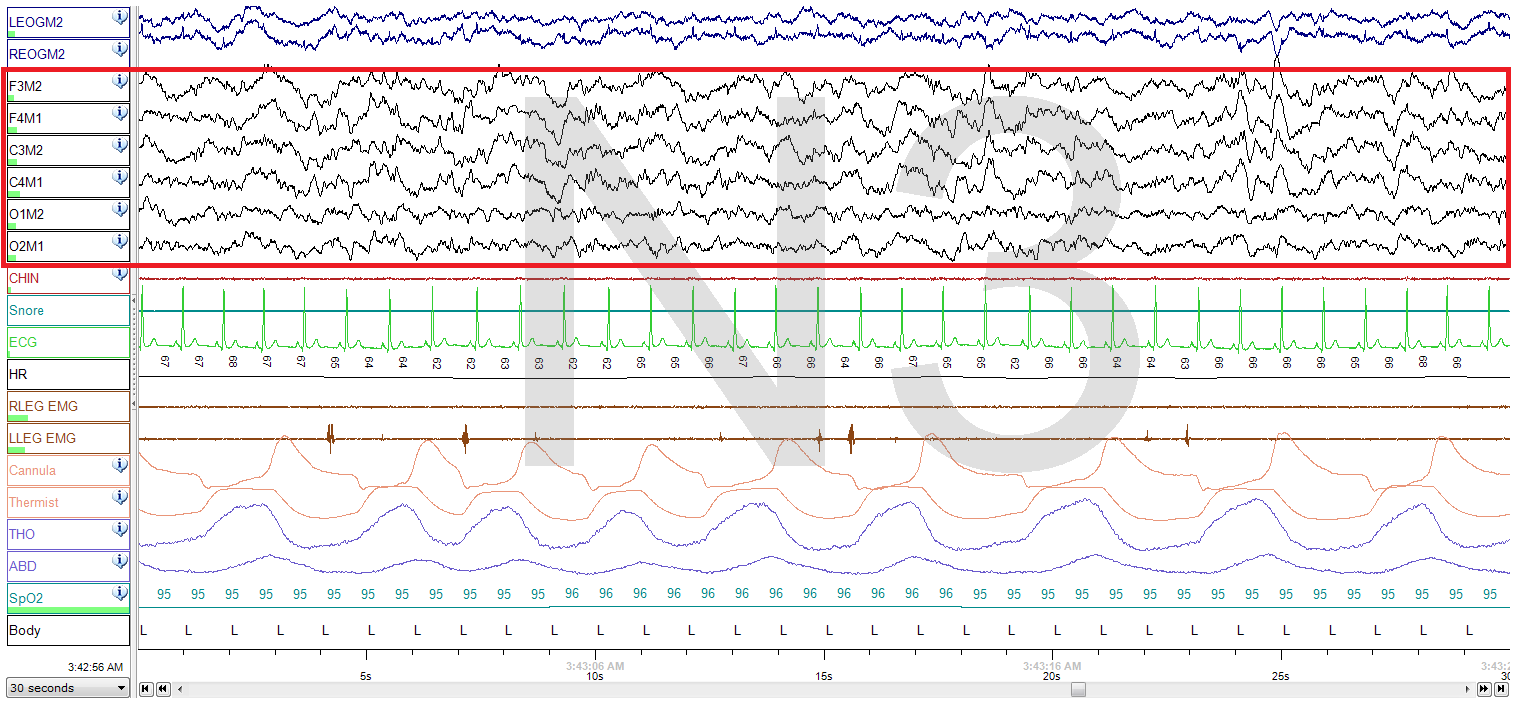1514x706 pixels.
Task: Click the scrollbar left arrow
Action: pyautogui.click(x=180, y=689)
